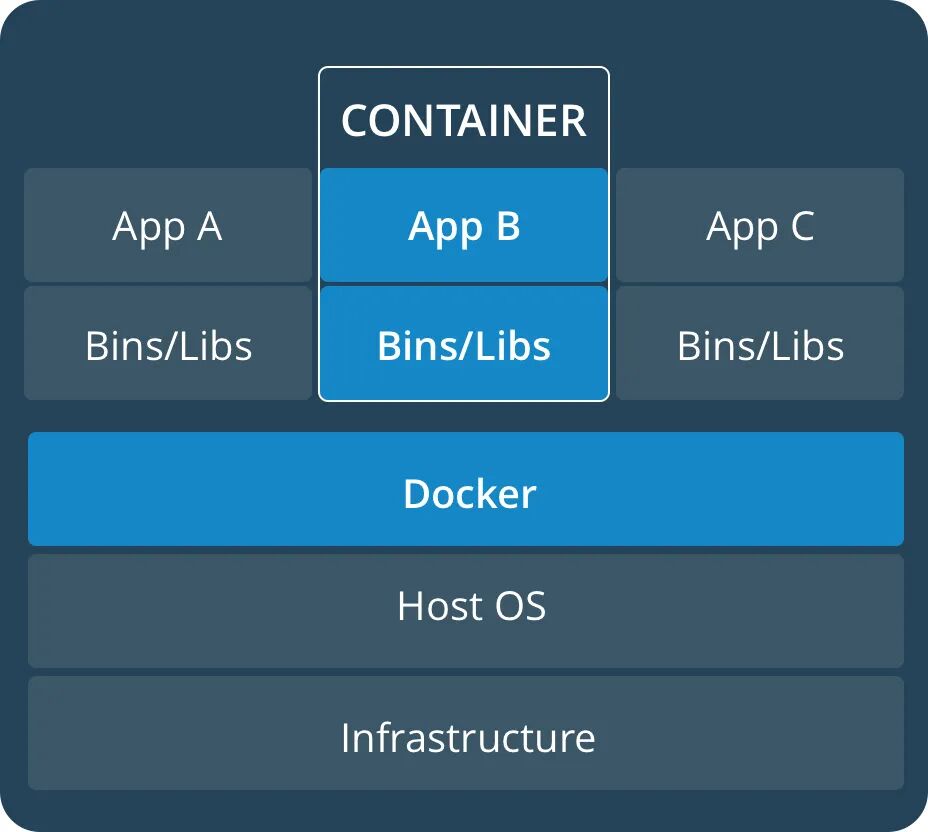Click the "App C" text label

[x=760, y=227]
